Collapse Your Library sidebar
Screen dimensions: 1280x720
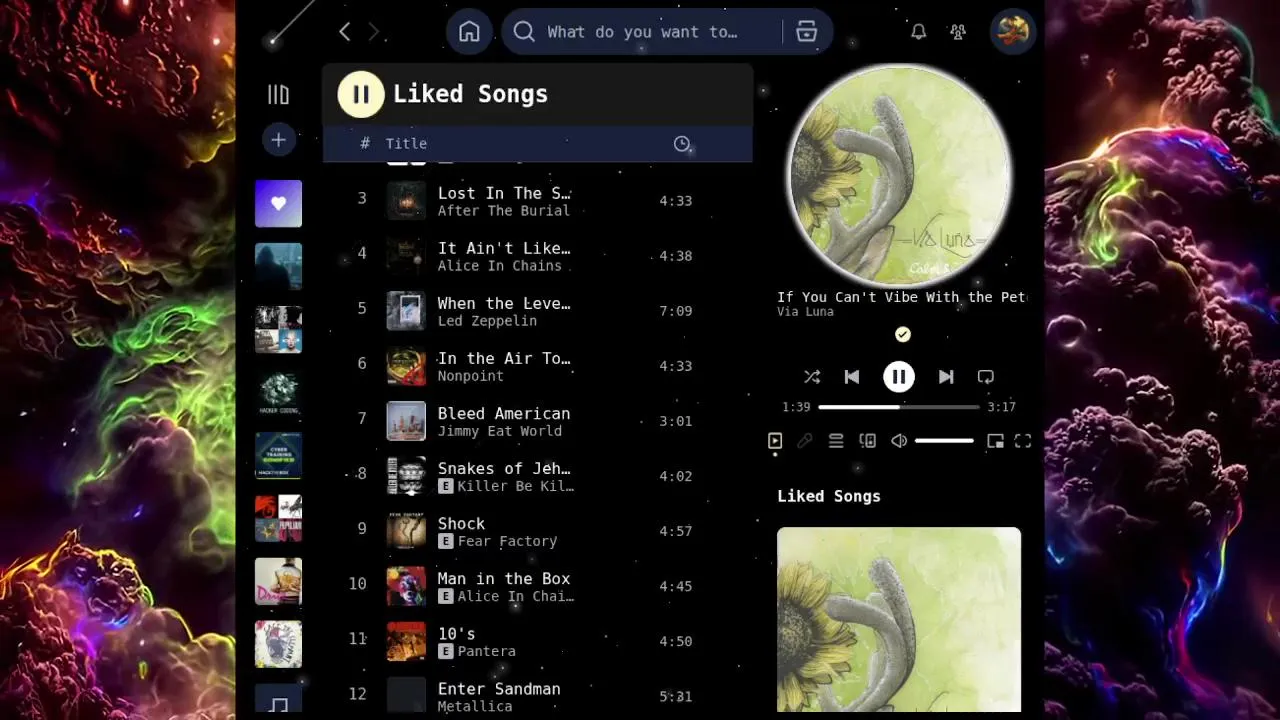278,95
